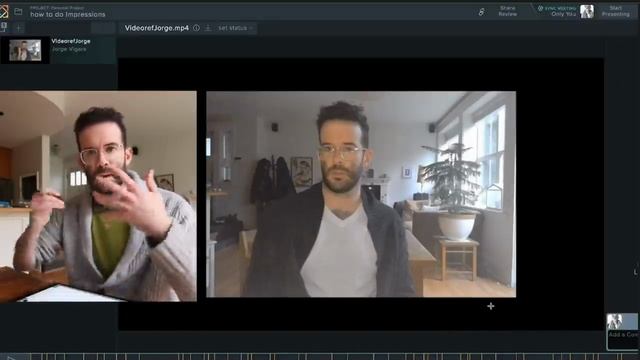Click the Start Presenting button
640x360 pixels.
pos(616,11)
